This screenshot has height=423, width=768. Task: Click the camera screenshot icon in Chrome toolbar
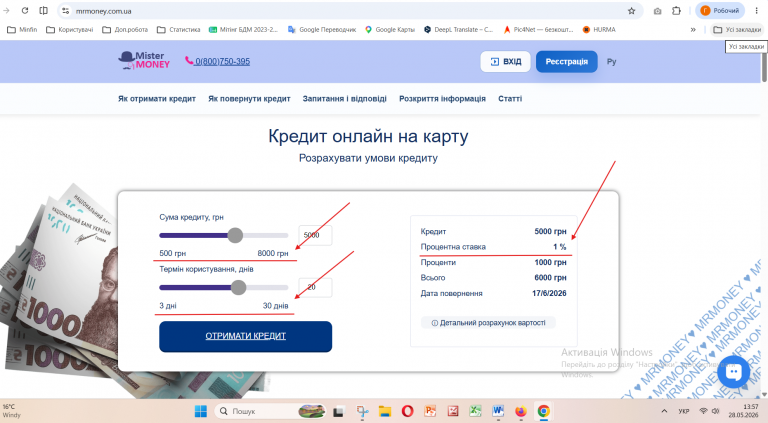pos(658,11)
